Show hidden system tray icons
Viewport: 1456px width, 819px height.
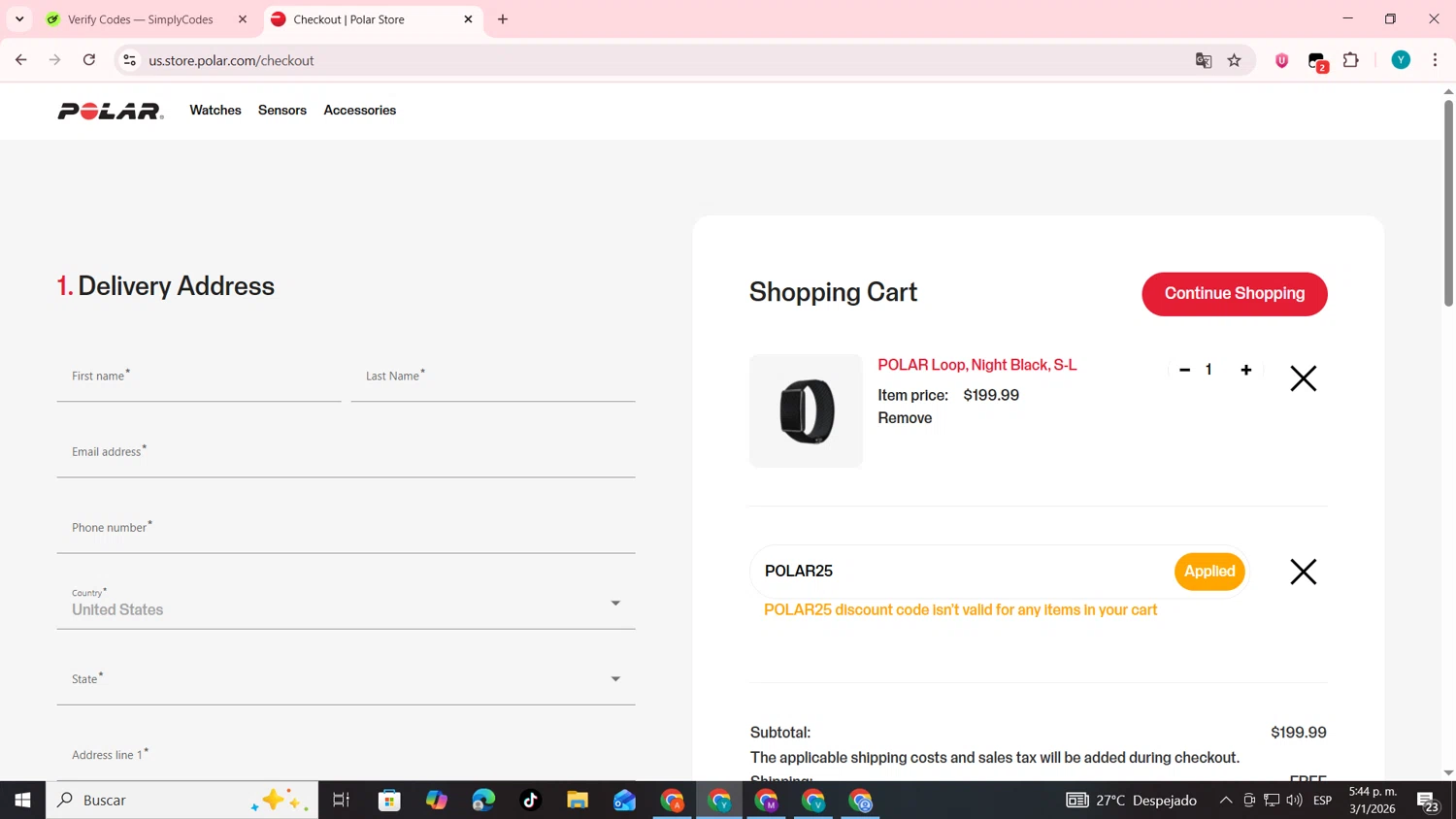coord(1226,801)
